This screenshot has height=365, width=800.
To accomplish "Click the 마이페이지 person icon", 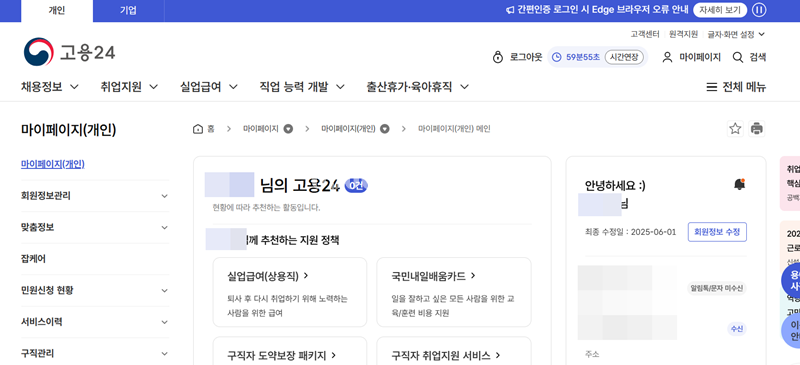I will click(x=667, y=57).
